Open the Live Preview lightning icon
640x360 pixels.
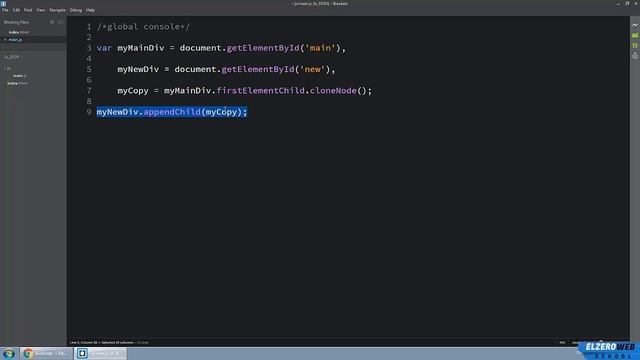(635, 25)
